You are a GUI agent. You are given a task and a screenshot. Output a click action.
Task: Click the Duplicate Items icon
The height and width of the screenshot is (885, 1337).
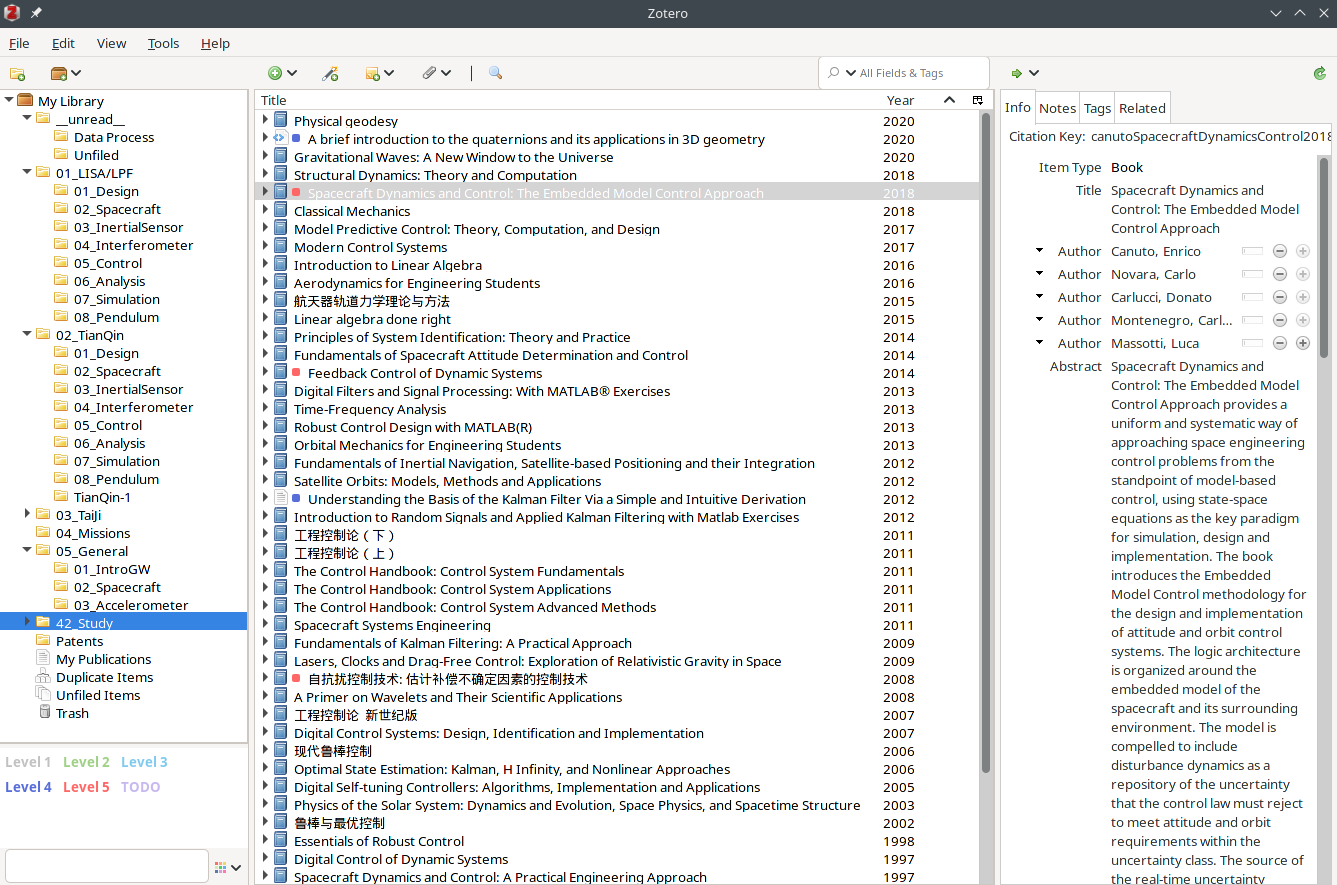(43, 677)
